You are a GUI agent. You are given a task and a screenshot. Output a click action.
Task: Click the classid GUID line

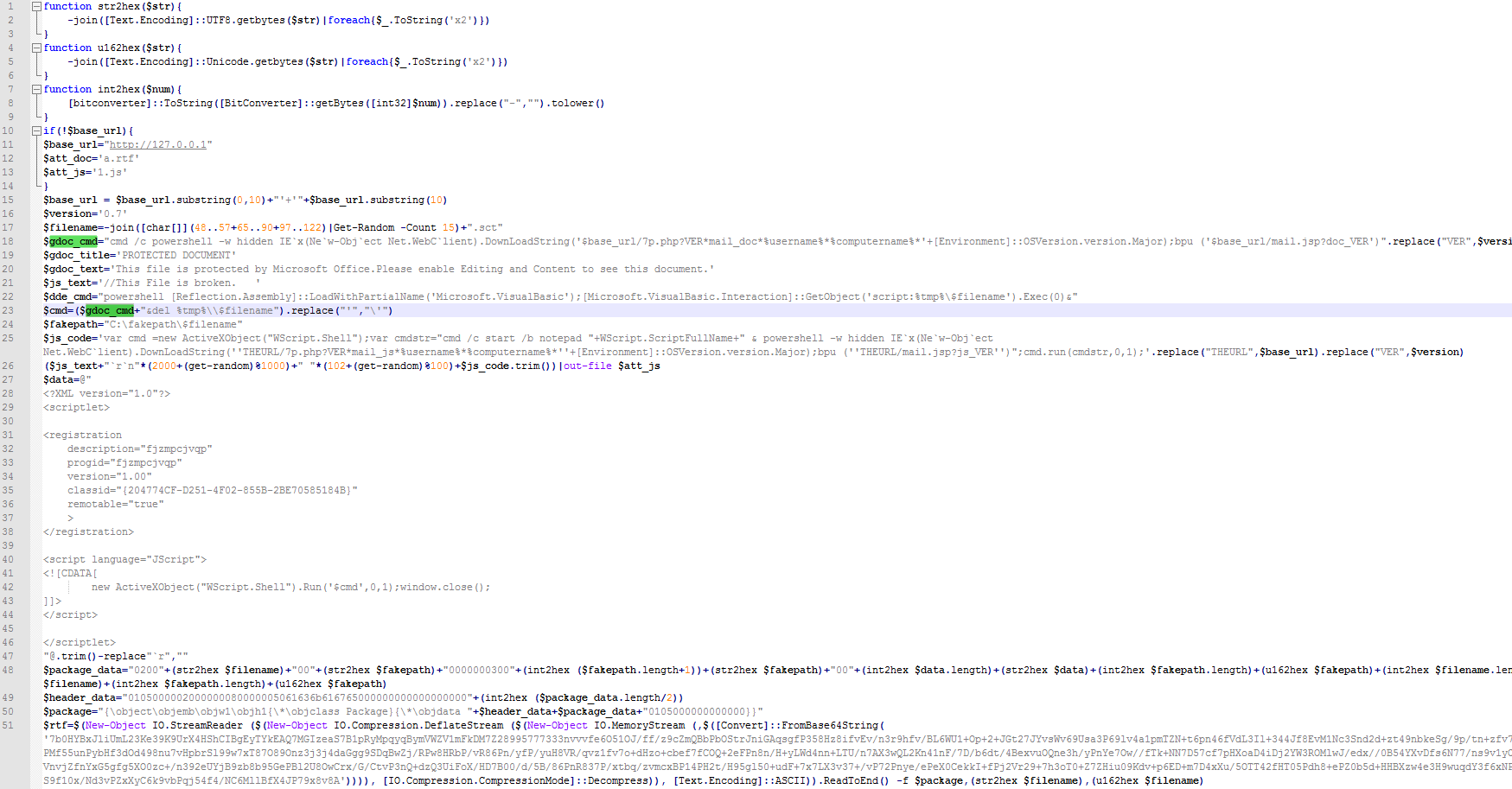pos(213,490)
